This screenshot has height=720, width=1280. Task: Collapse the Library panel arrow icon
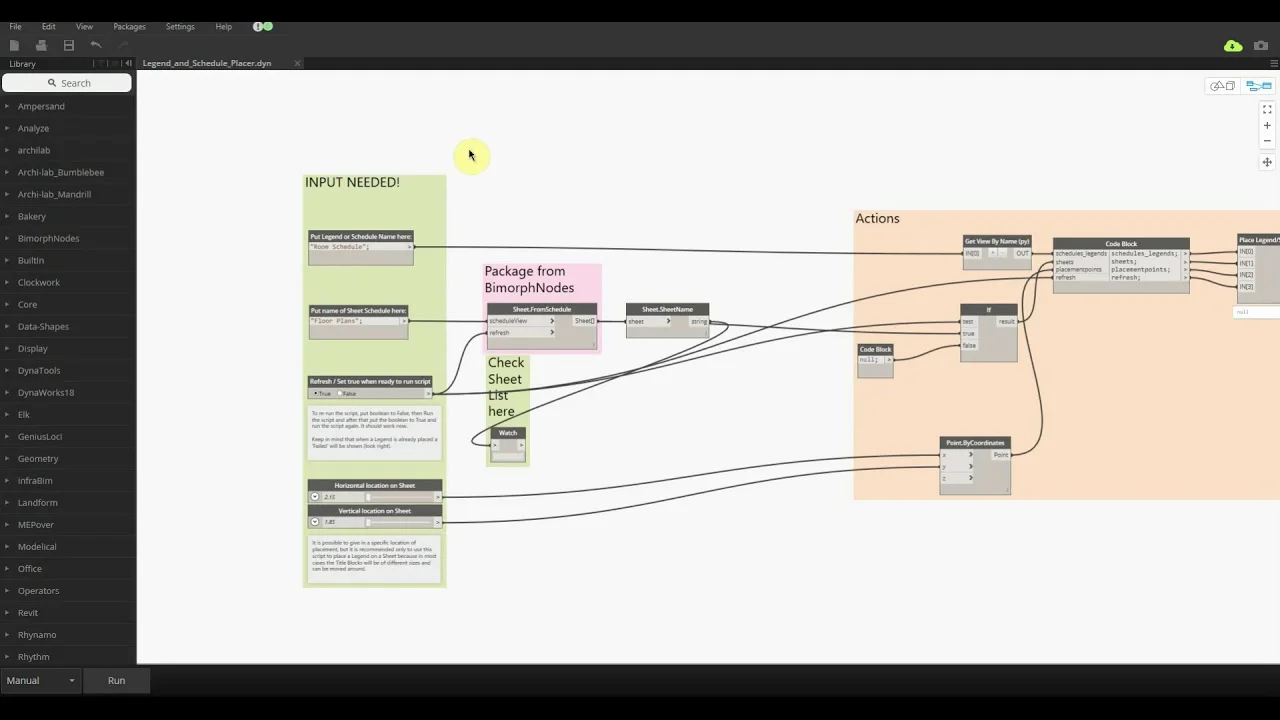127,63
